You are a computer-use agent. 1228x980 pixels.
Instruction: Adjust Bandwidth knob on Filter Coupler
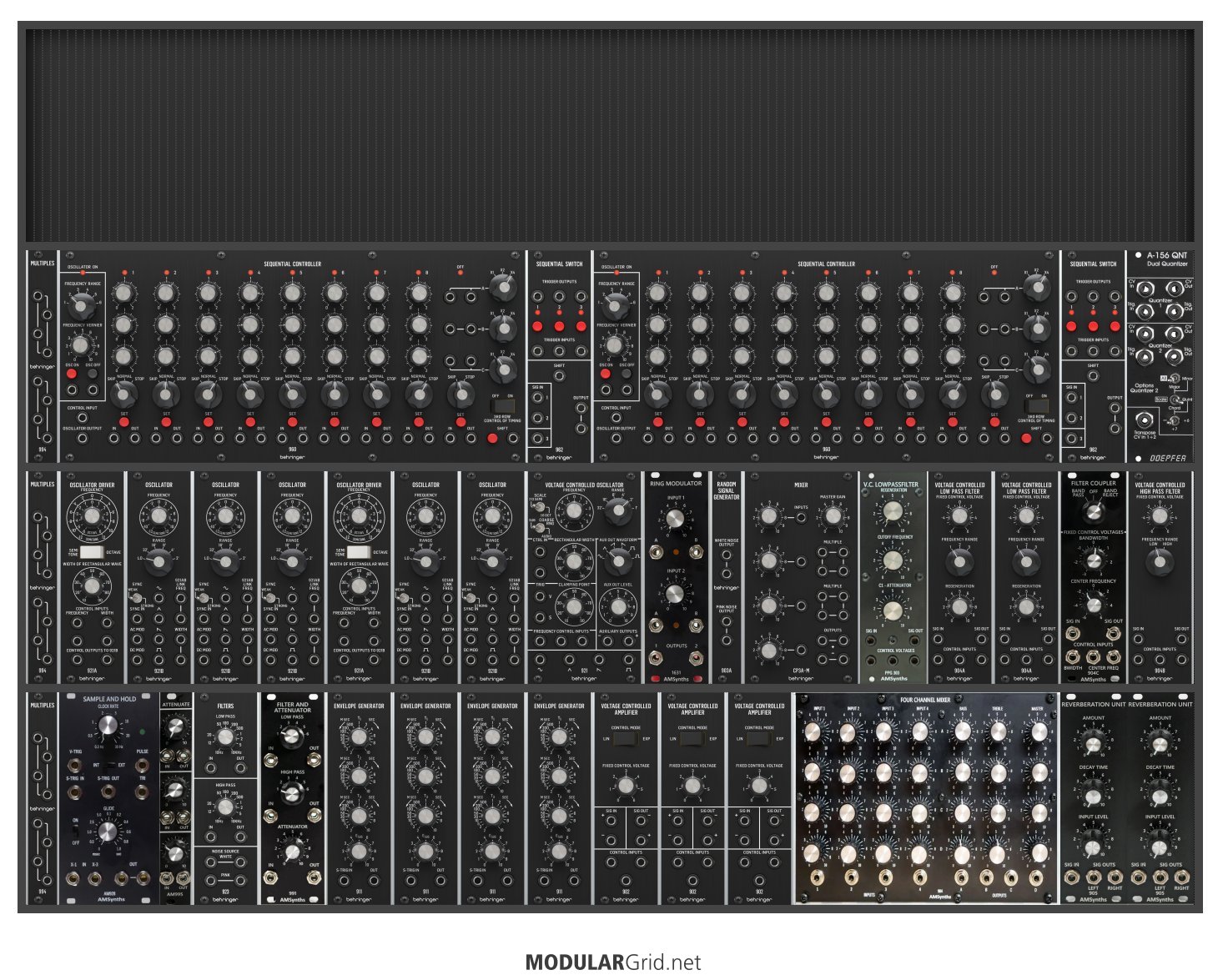coord(1093,559)
